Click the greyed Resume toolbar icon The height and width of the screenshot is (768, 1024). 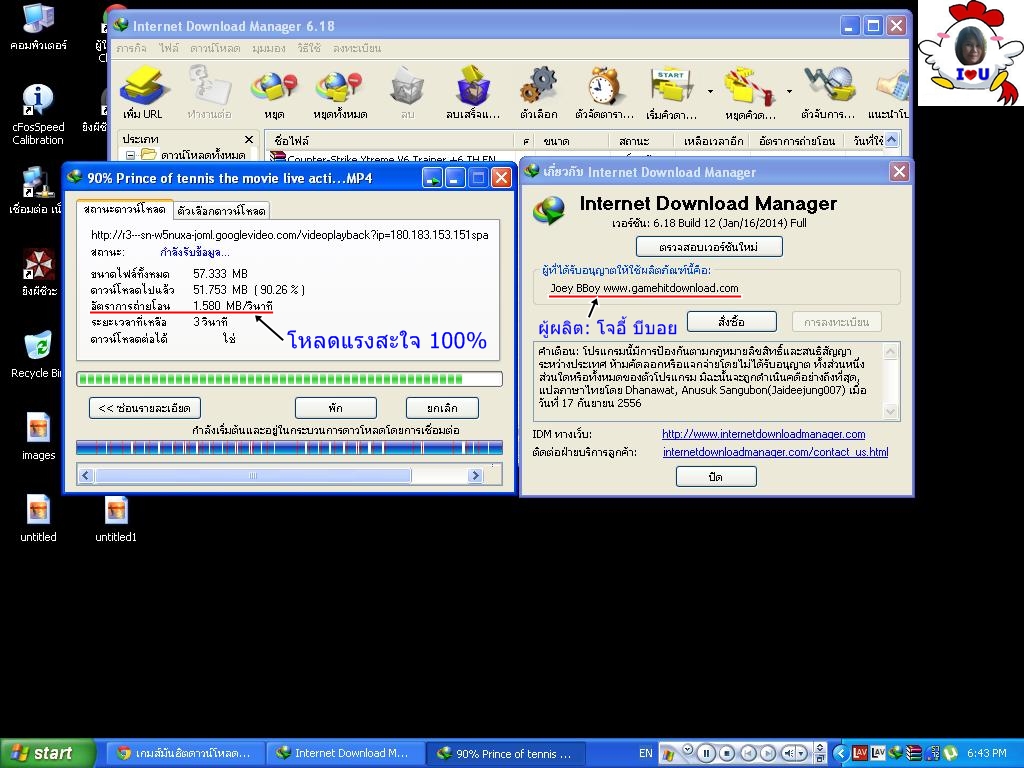click(x=209, y=92)
